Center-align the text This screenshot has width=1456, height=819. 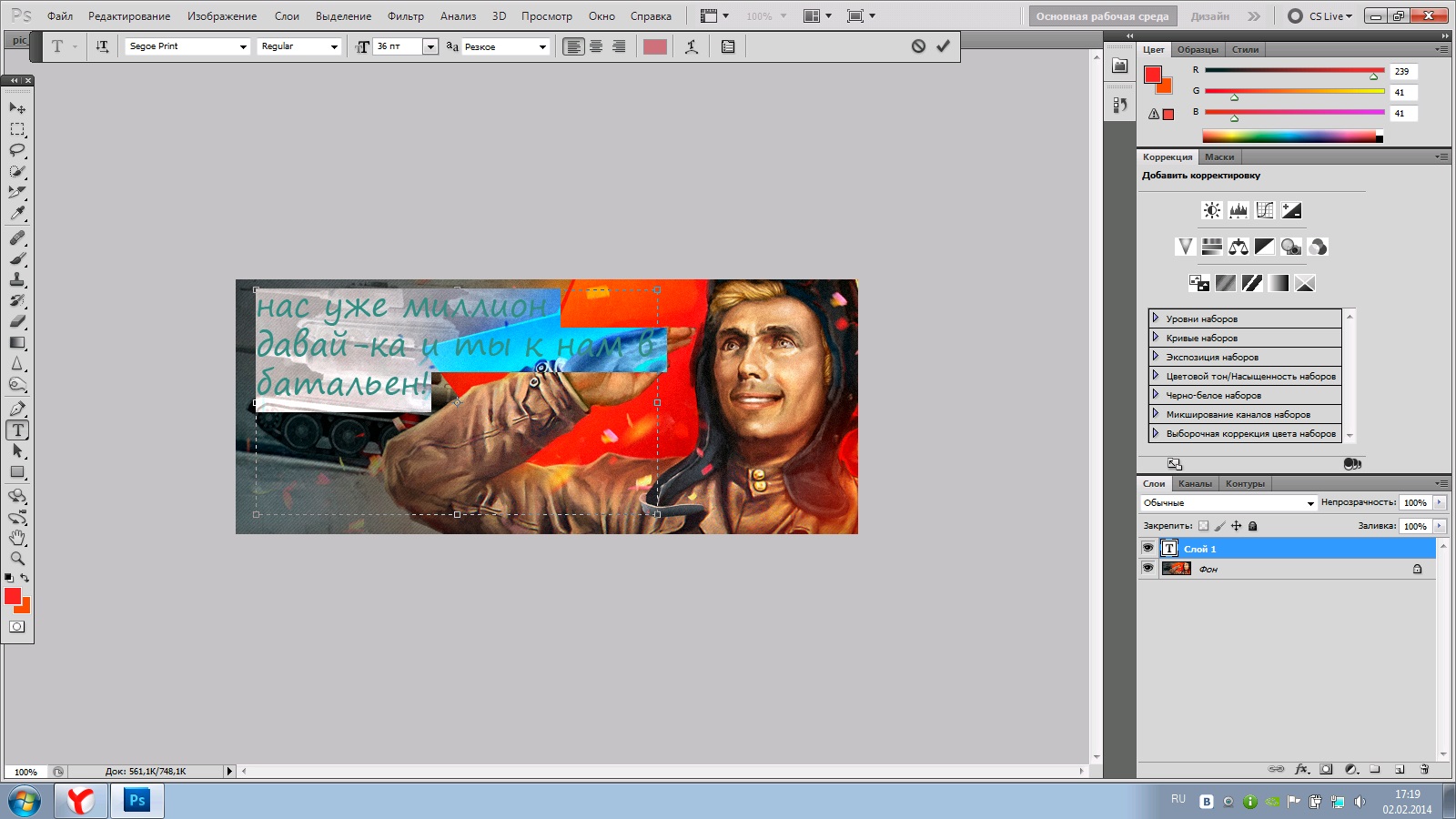(x=596, y=46)
